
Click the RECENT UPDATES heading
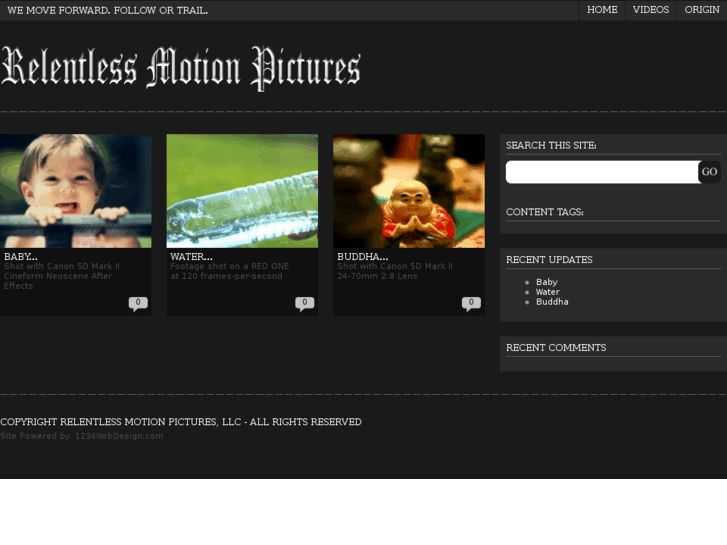549,260
